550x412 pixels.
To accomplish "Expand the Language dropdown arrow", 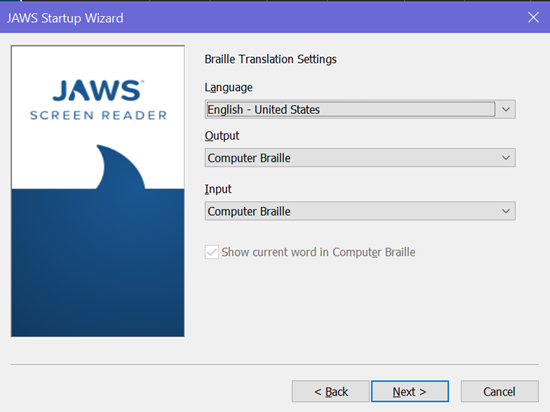I will click(505, 109).
